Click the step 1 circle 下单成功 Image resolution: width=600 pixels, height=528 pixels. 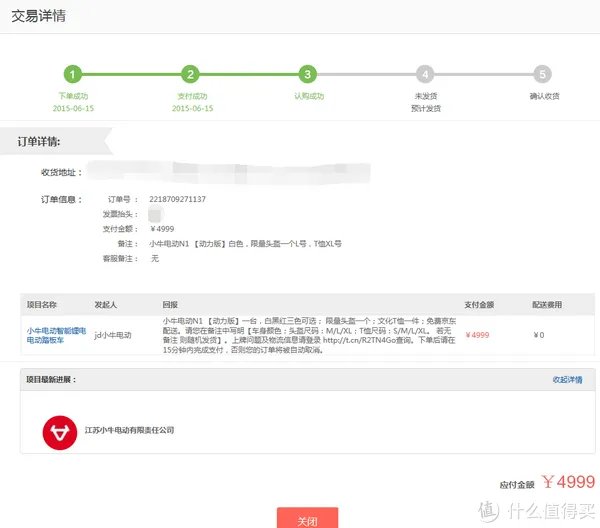pyautogui.click(x=73, y=74)
